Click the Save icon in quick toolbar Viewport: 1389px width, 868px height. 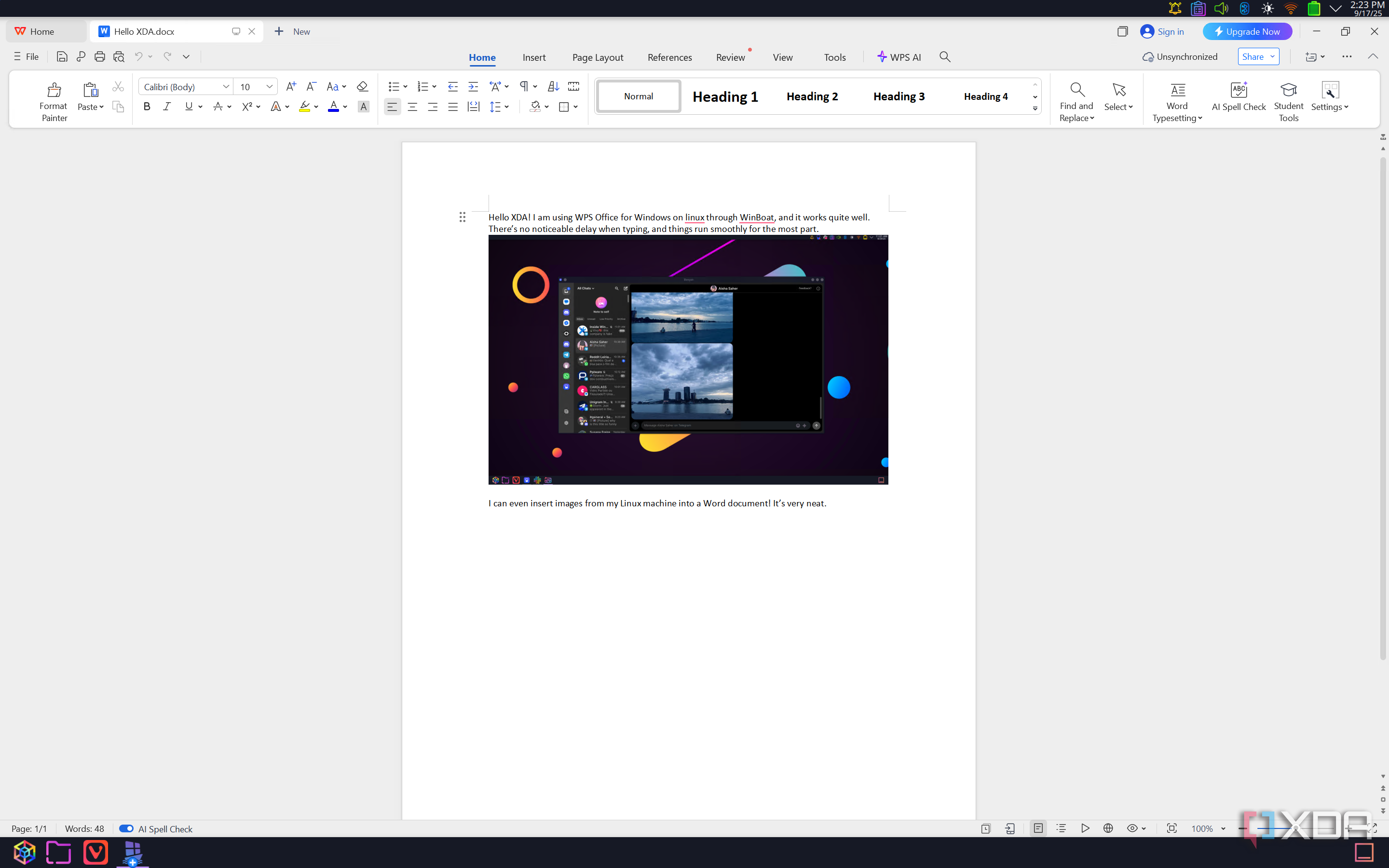(x=62, y=56)
